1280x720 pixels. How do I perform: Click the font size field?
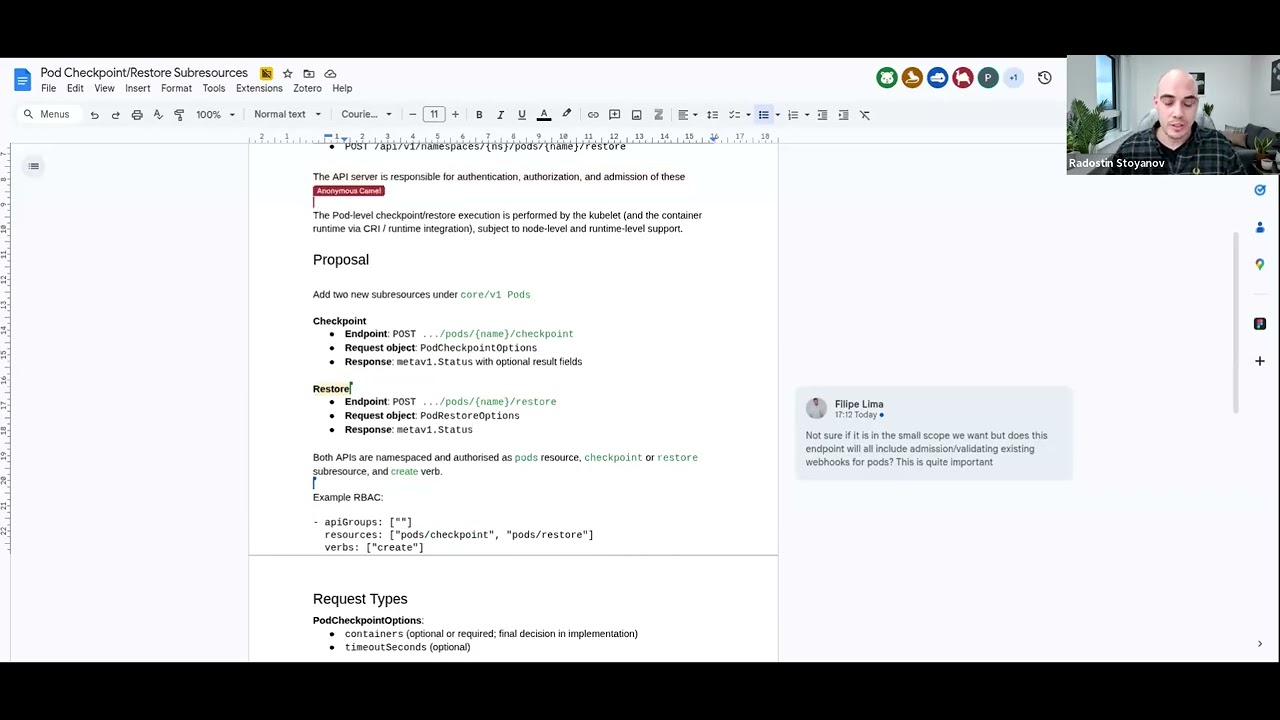tap(434, 115)
